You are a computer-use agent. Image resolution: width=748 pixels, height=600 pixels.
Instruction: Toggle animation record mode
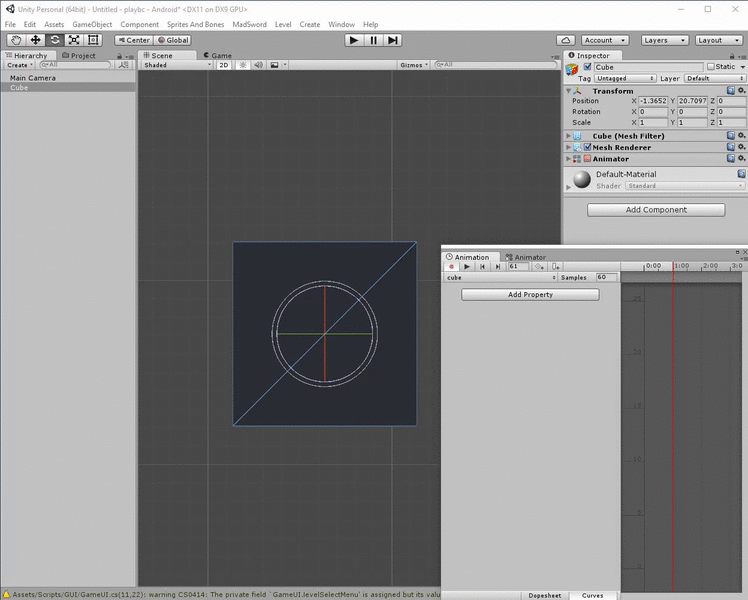pyautogui.click(x=451, y=267)
